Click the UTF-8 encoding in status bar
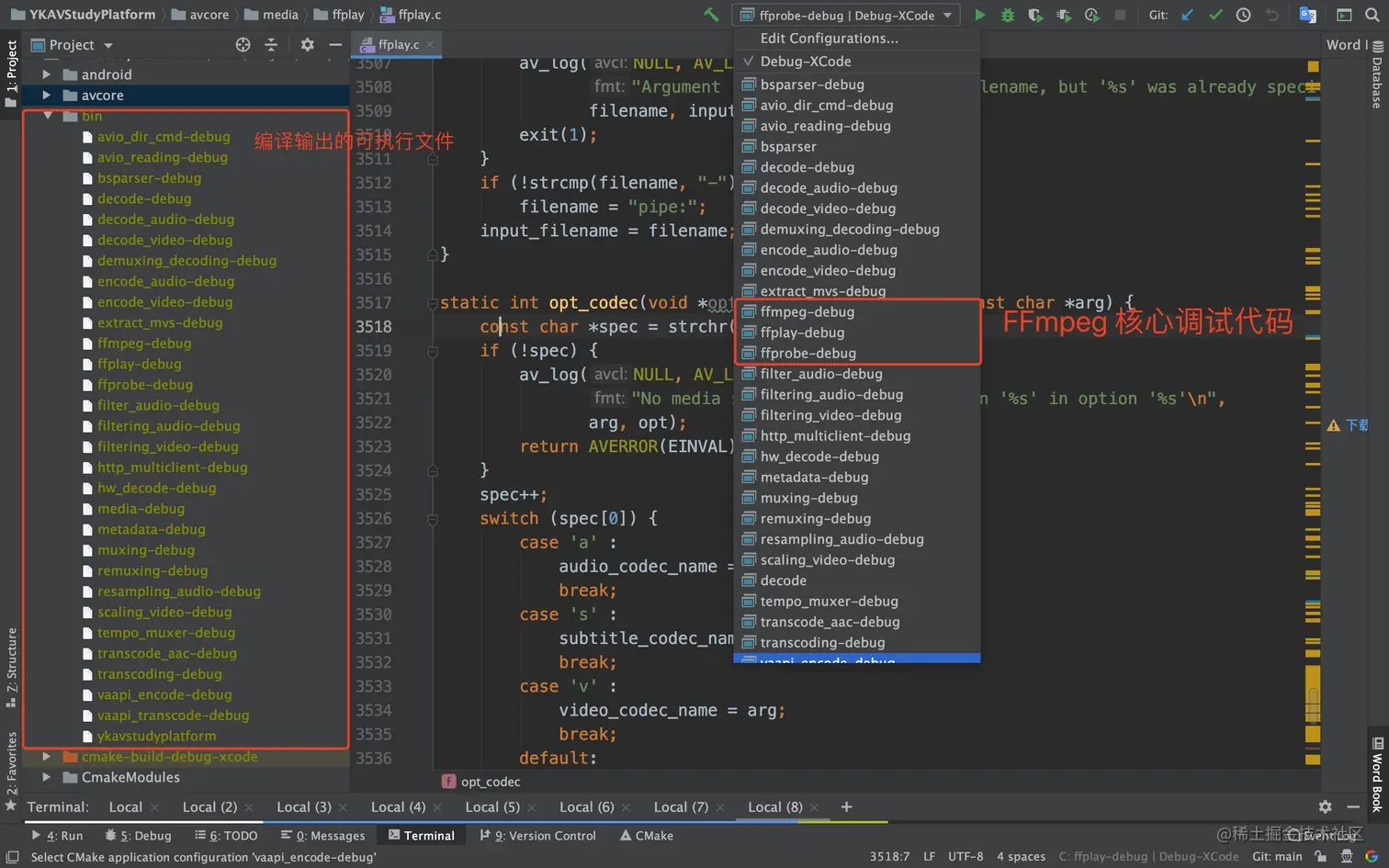The width and height of the screenshot is (1389, 868). pyautogui.click(x=966, y=856)
